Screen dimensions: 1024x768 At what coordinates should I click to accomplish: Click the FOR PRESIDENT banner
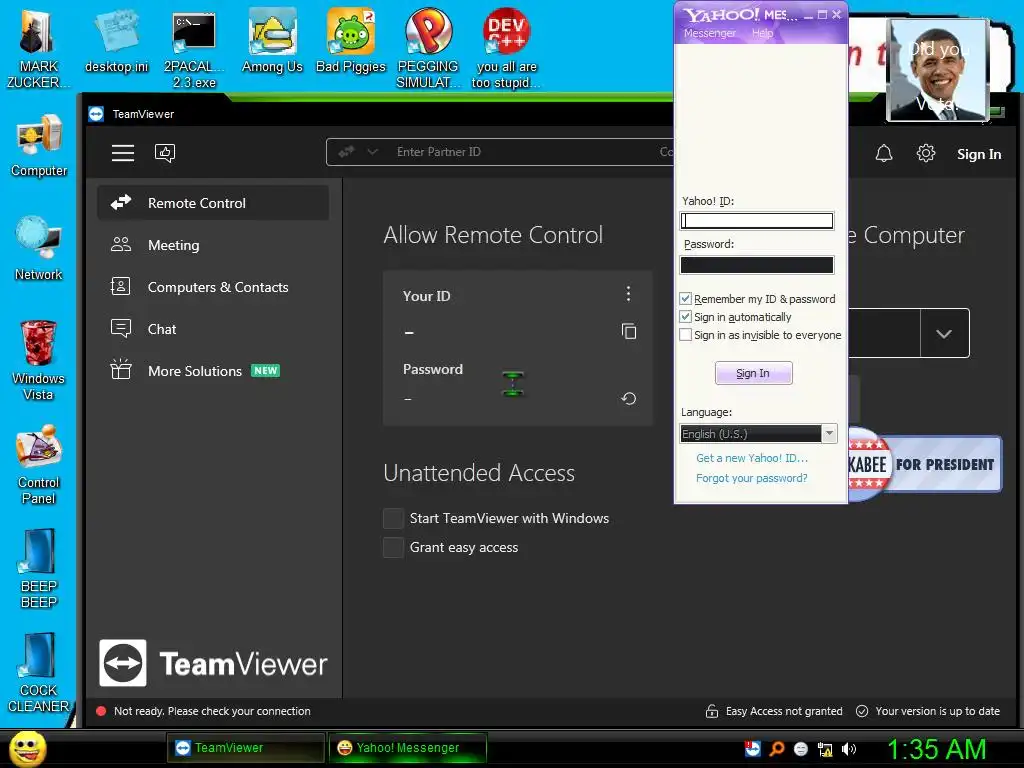tap(925, 464)
